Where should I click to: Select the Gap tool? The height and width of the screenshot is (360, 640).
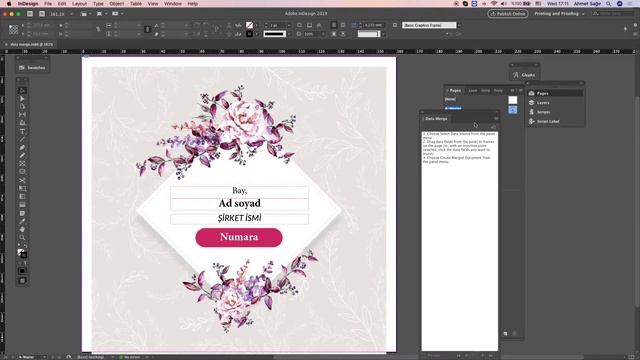tap(22, 115)
